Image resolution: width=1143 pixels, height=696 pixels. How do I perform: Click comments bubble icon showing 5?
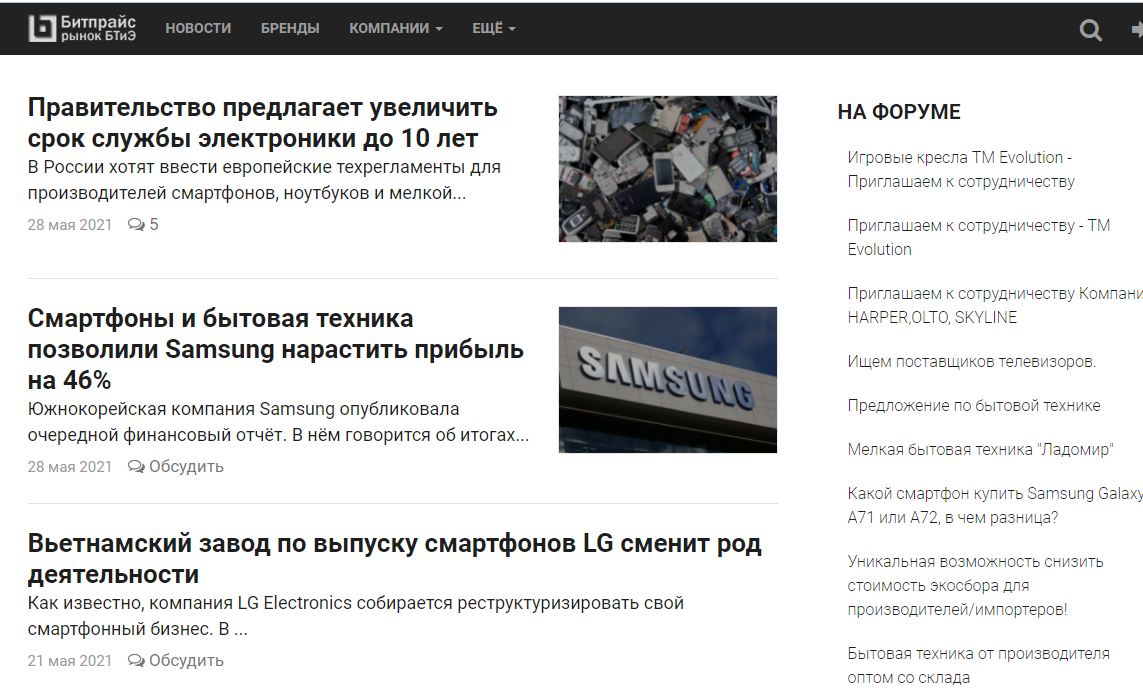[x=136, y=224]
